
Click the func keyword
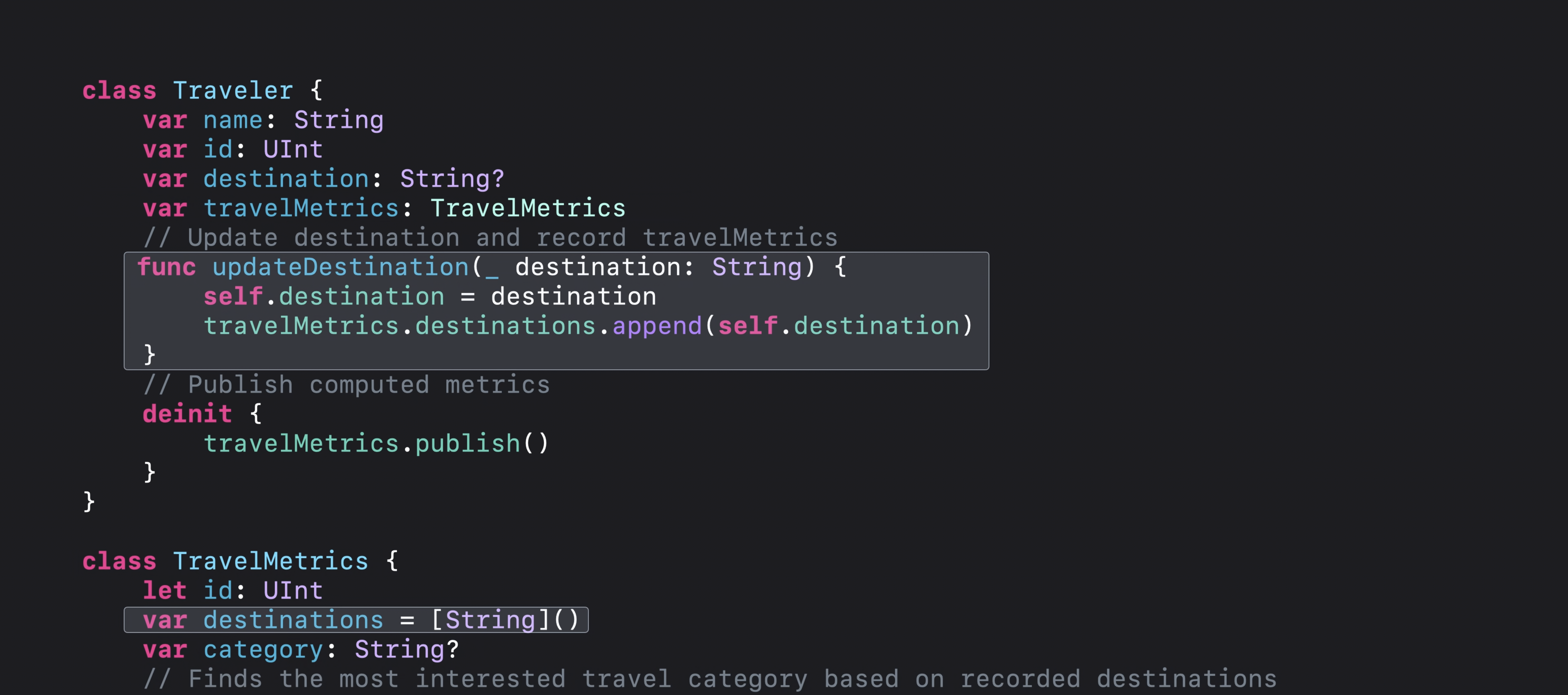click(166, 268)
